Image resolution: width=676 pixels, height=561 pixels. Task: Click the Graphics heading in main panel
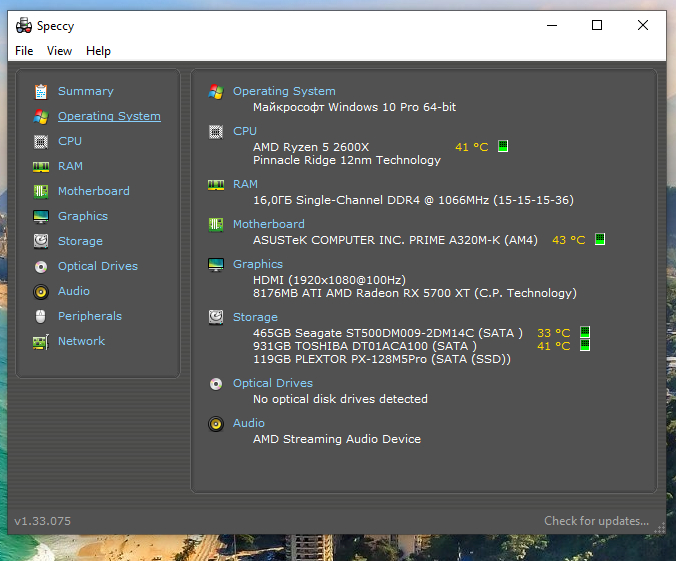(x=258, y=264)
